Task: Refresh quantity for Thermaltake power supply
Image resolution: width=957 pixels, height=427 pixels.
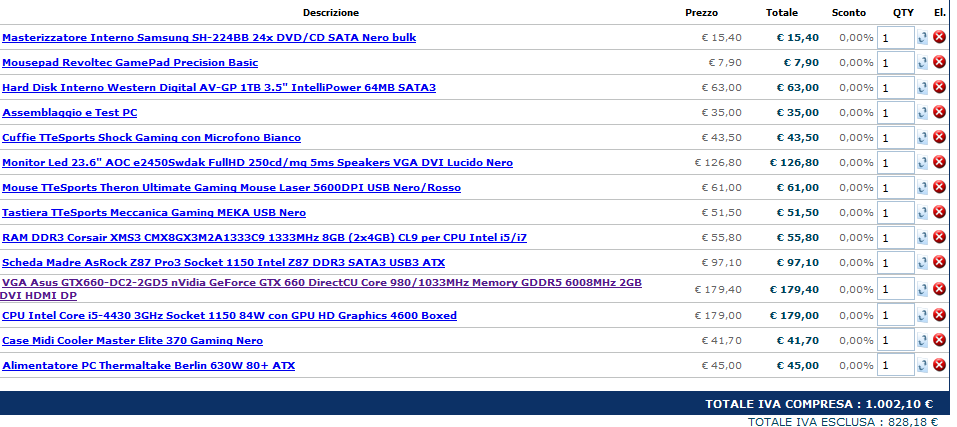Action: pos(922,366)
